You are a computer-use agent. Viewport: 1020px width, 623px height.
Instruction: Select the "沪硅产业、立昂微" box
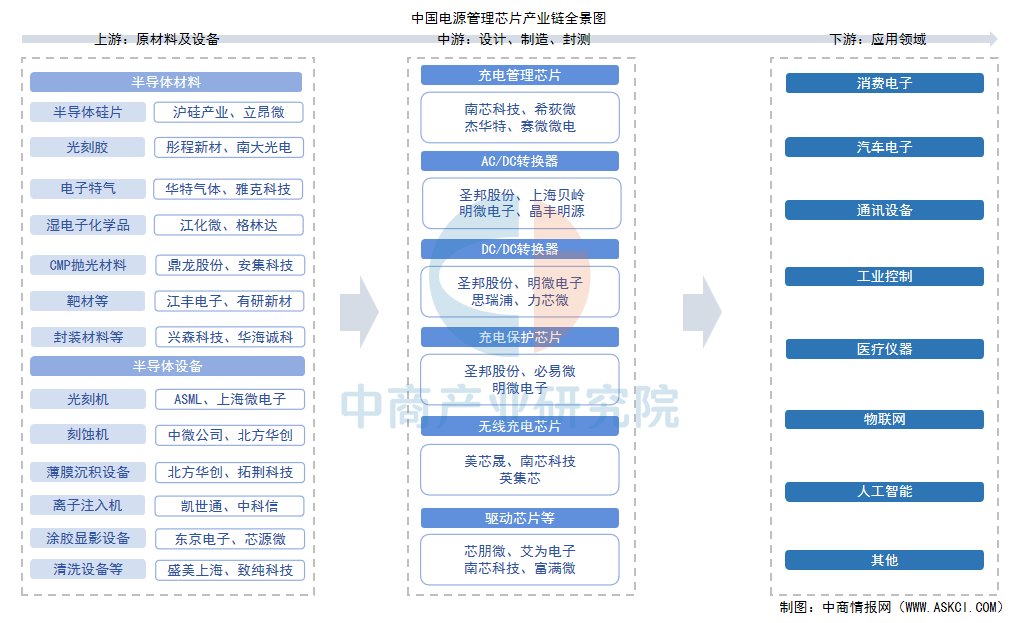pyautogui.click(x=228, y=112)
